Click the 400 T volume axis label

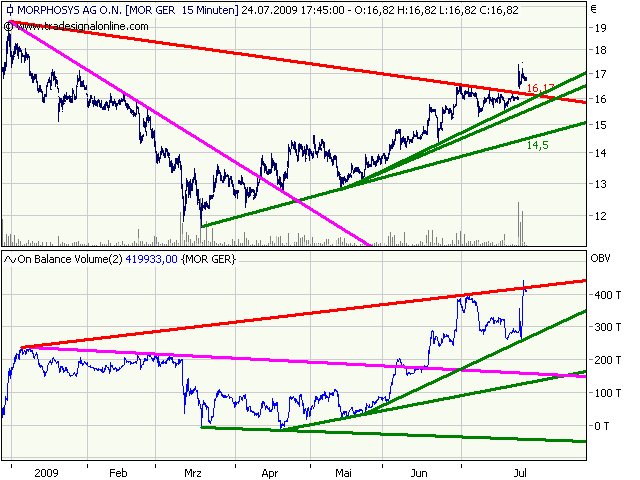point(608,295)
